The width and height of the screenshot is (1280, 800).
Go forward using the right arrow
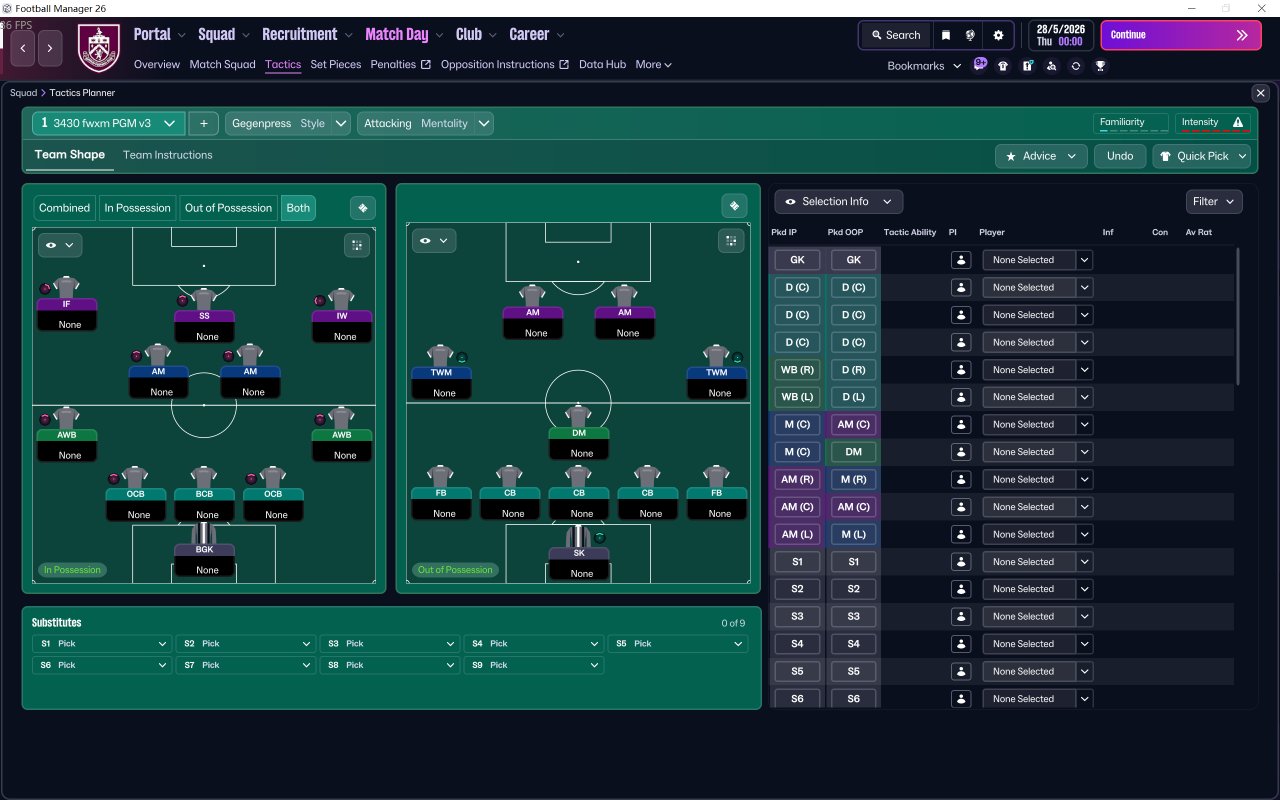tap(50, 47)
